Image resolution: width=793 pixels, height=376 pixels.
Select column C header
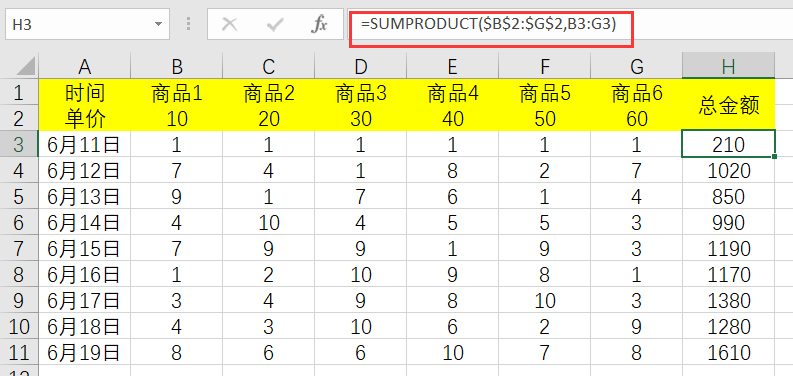pos(269,66)
